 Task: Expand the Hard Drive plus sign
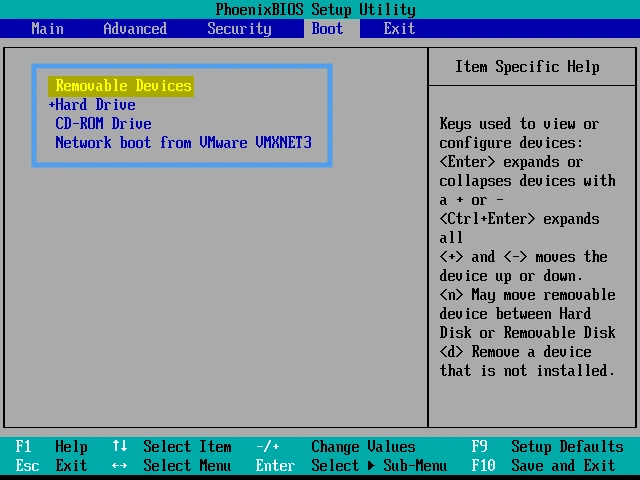click(x=51, y=105)
